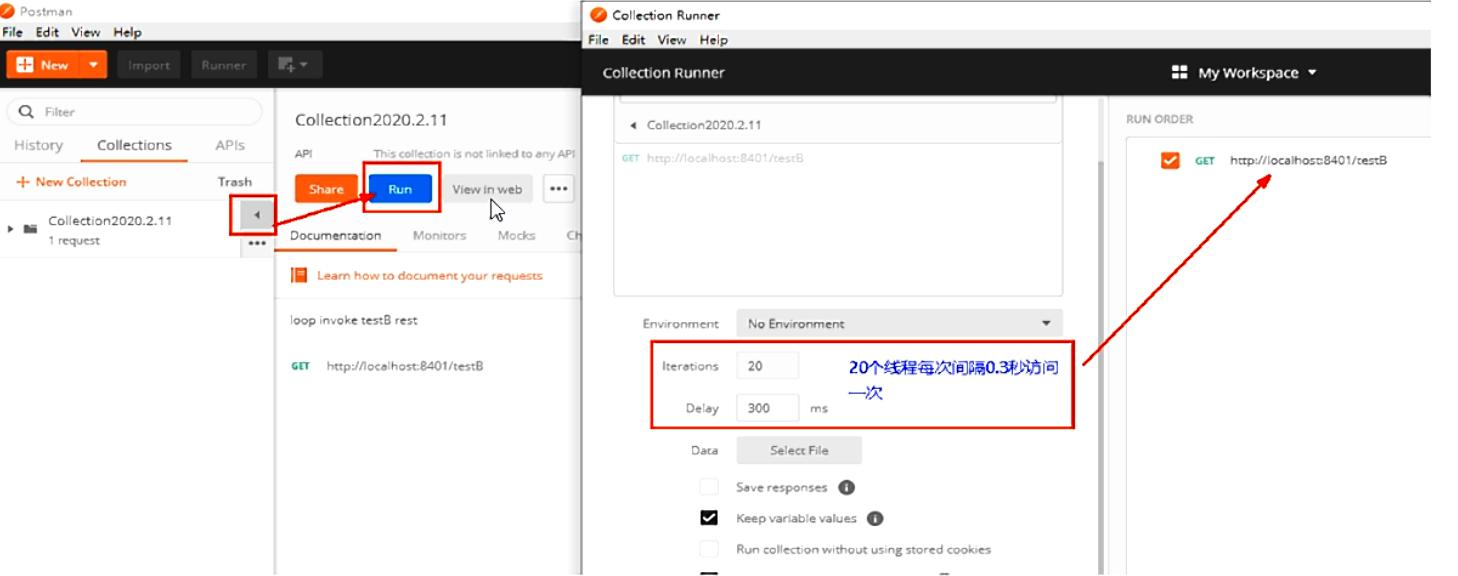Image resolution: width=1458 pixels, height=576 pixels.
Task: Switch to the APIs tab
Action: 230,145
